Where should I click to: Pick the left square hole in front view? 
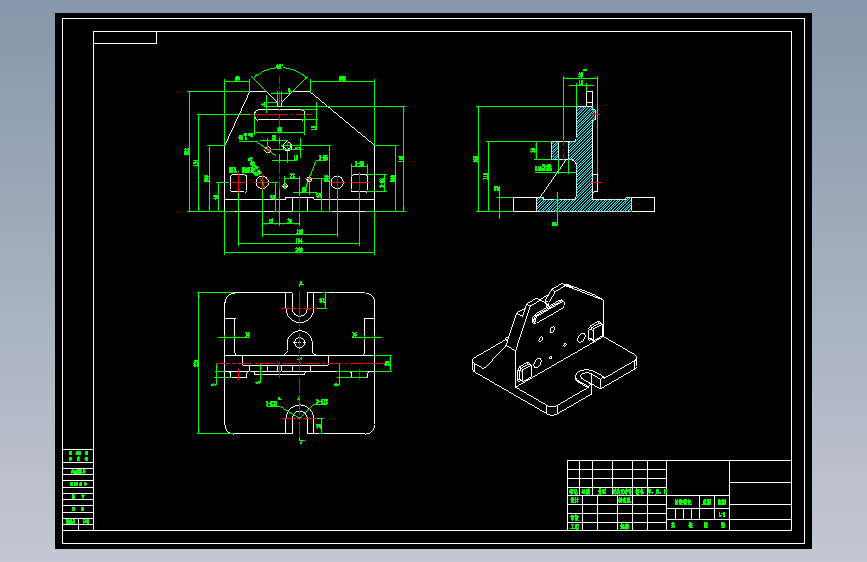click(238, 182)
